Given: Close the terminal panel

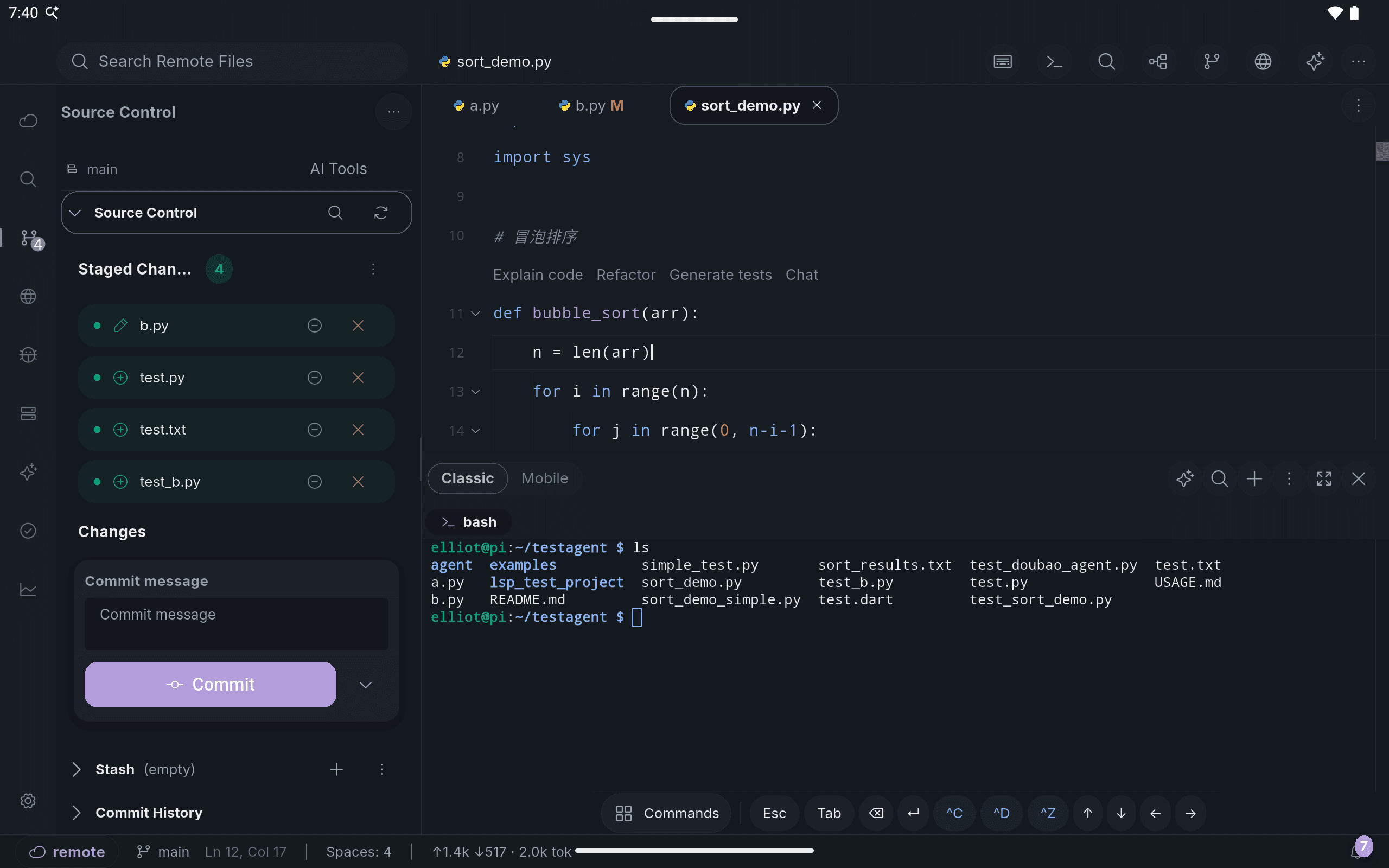Looking at the screenshot, I should (x=1359, y=479).
